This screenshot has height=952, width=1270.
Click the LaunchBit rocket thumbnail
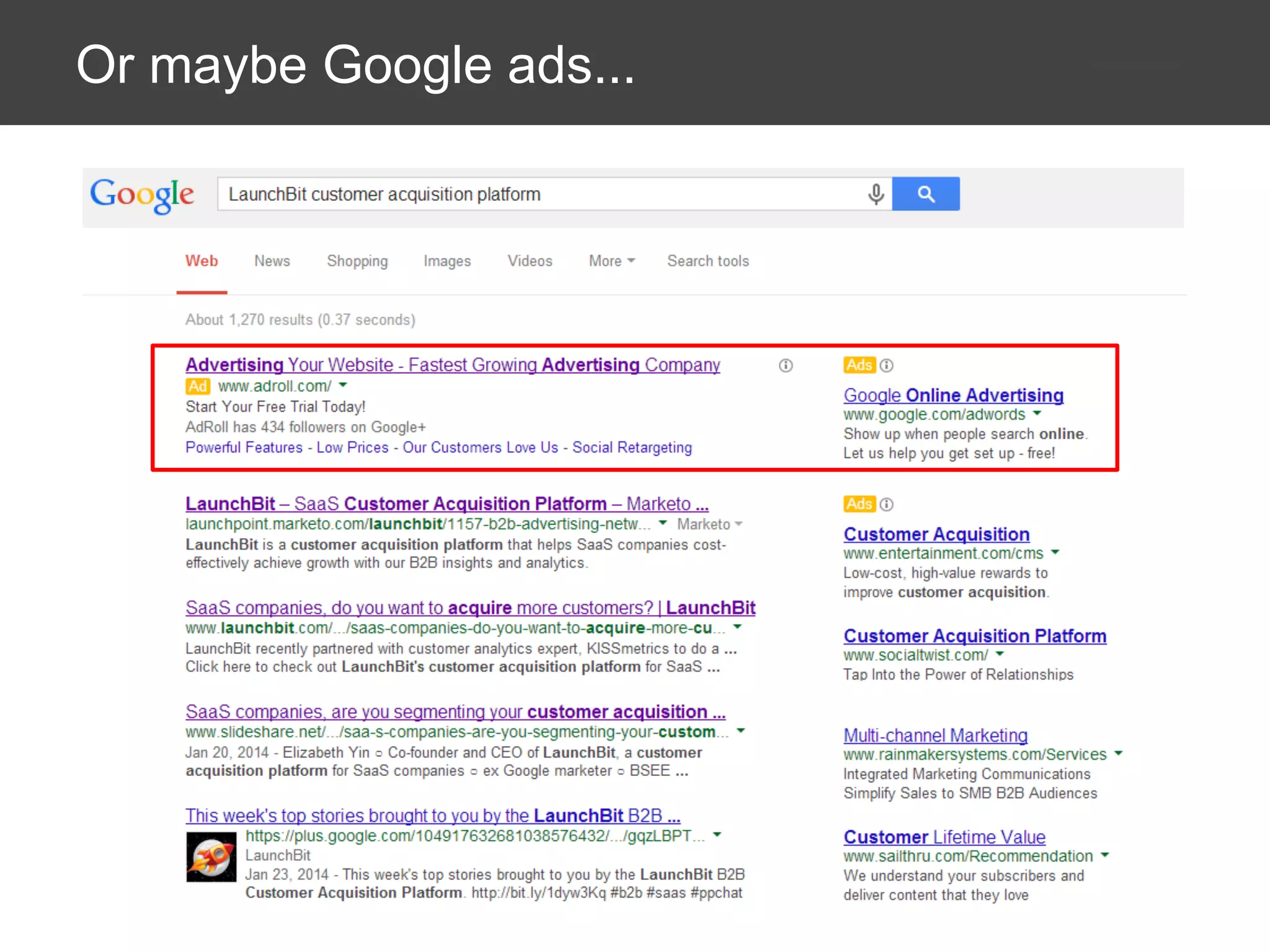(211, 857)
